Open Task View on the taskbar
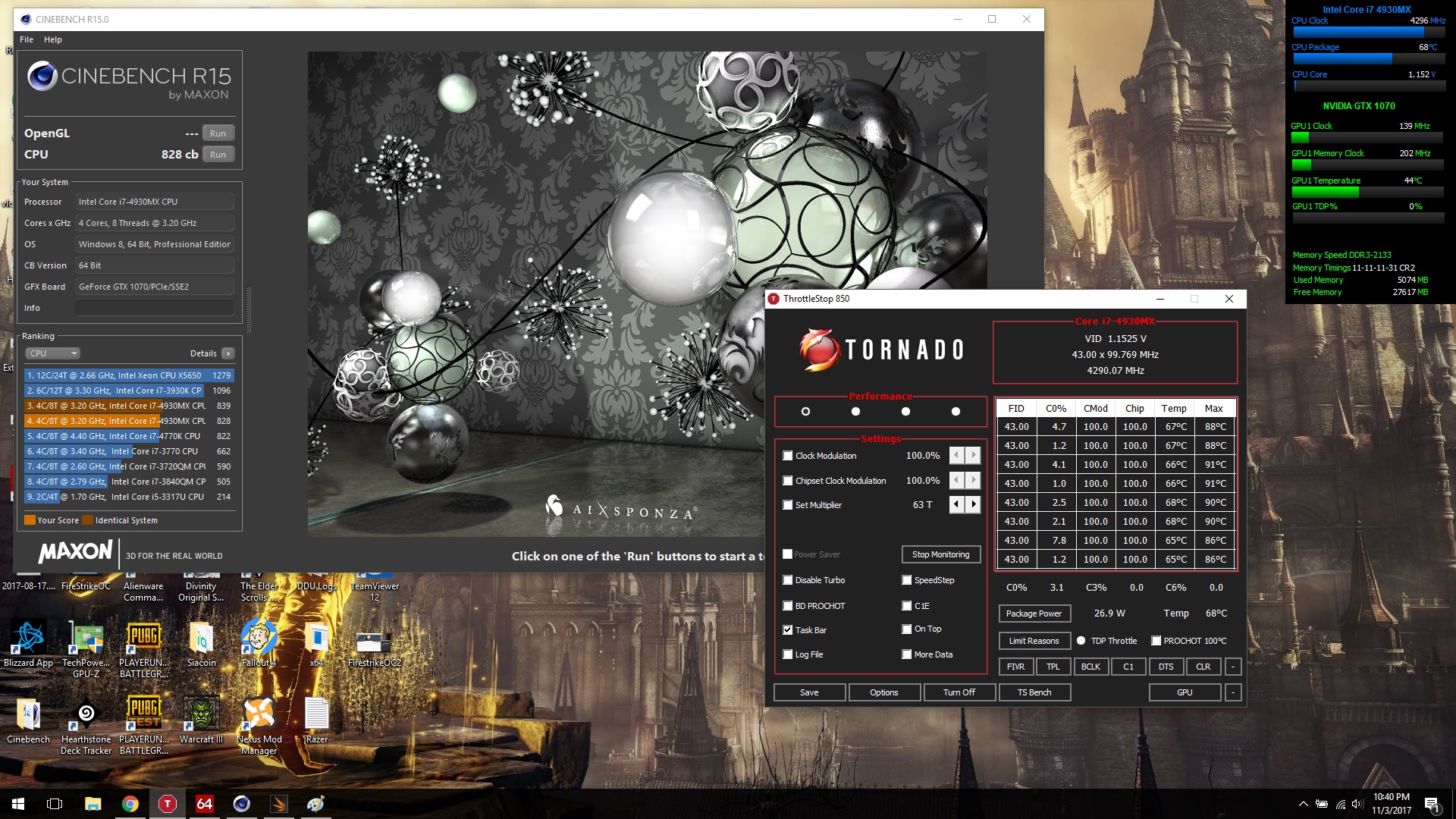Image resolution: width=1456 pixels, height=819 pixels. [55, 804]
